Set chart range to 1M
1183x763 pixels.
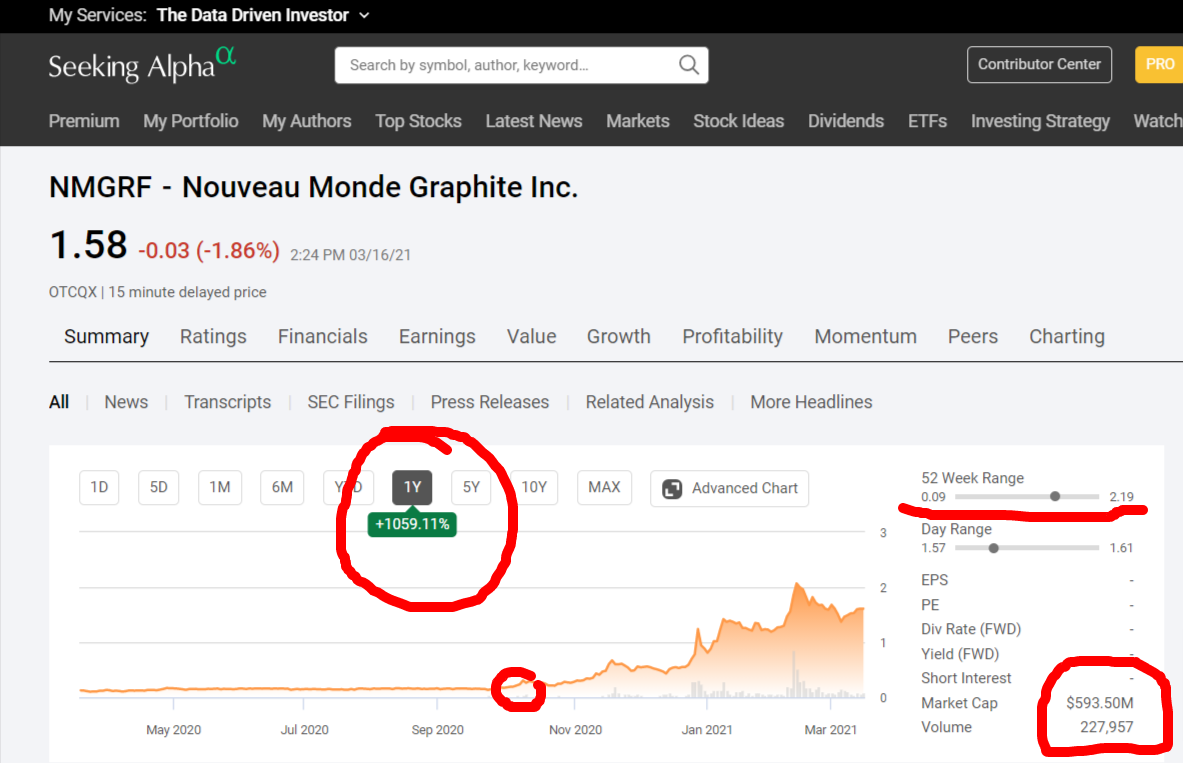[x=220, y=488]
